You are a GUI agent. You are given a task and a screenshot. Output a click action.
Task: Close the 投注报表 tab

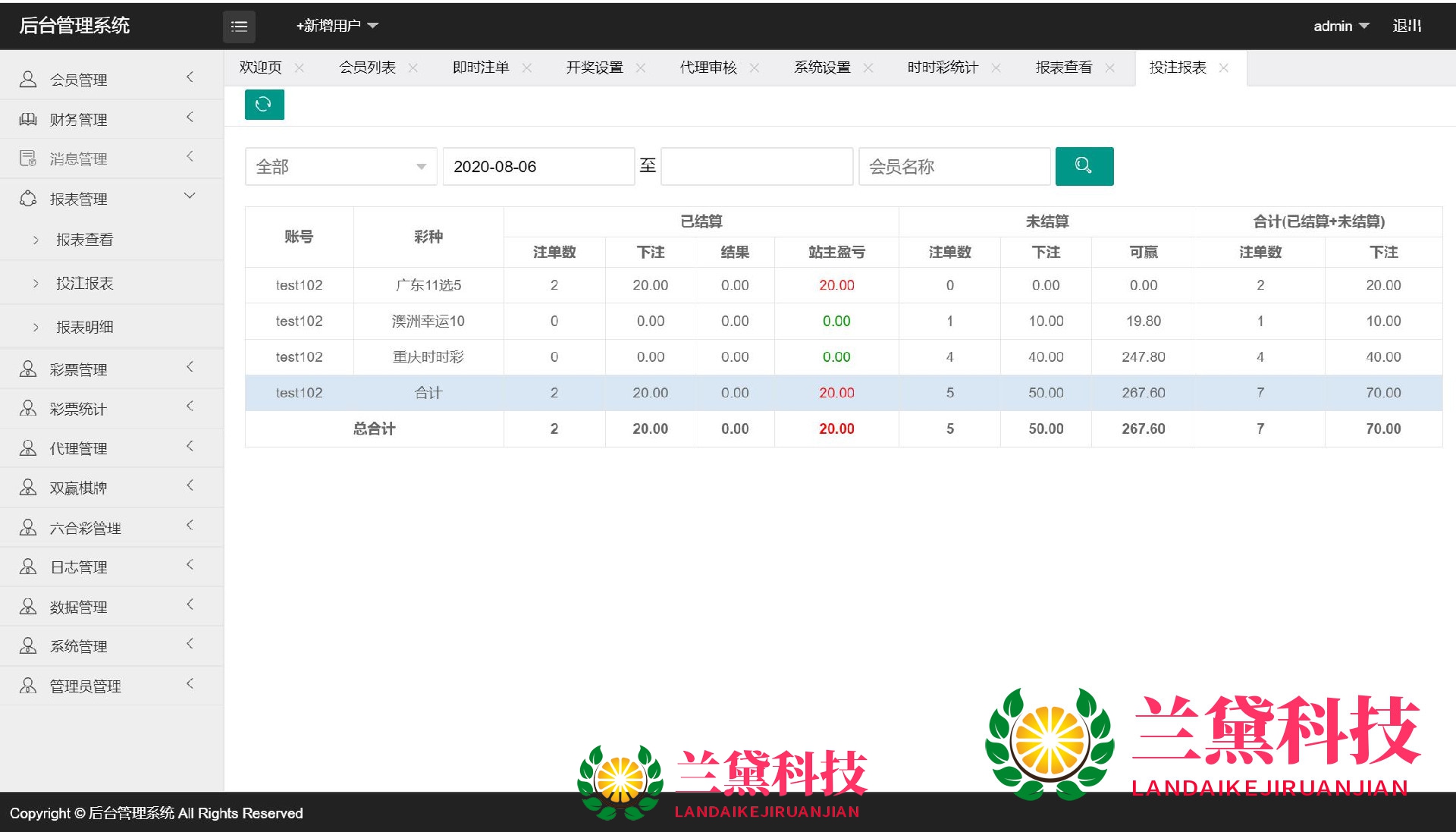pyautogui.click(x=1223, y=68)
